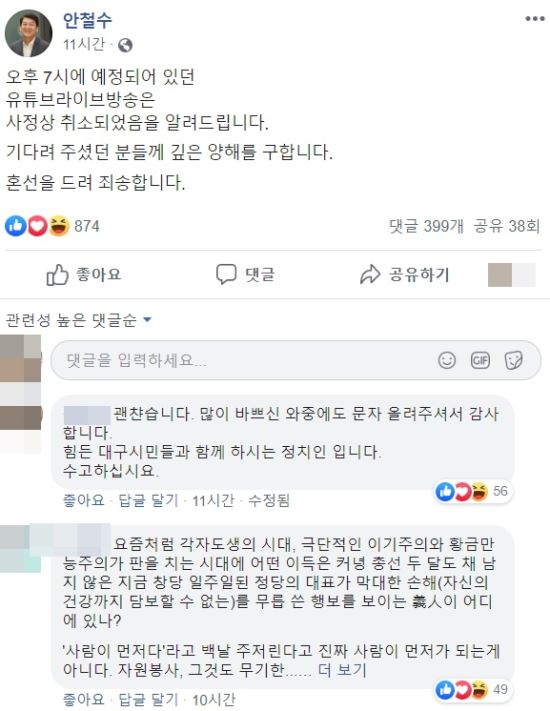Click the 댓글 comment button
The height and width of the screenshot is (711, 550).
point(245,275)
